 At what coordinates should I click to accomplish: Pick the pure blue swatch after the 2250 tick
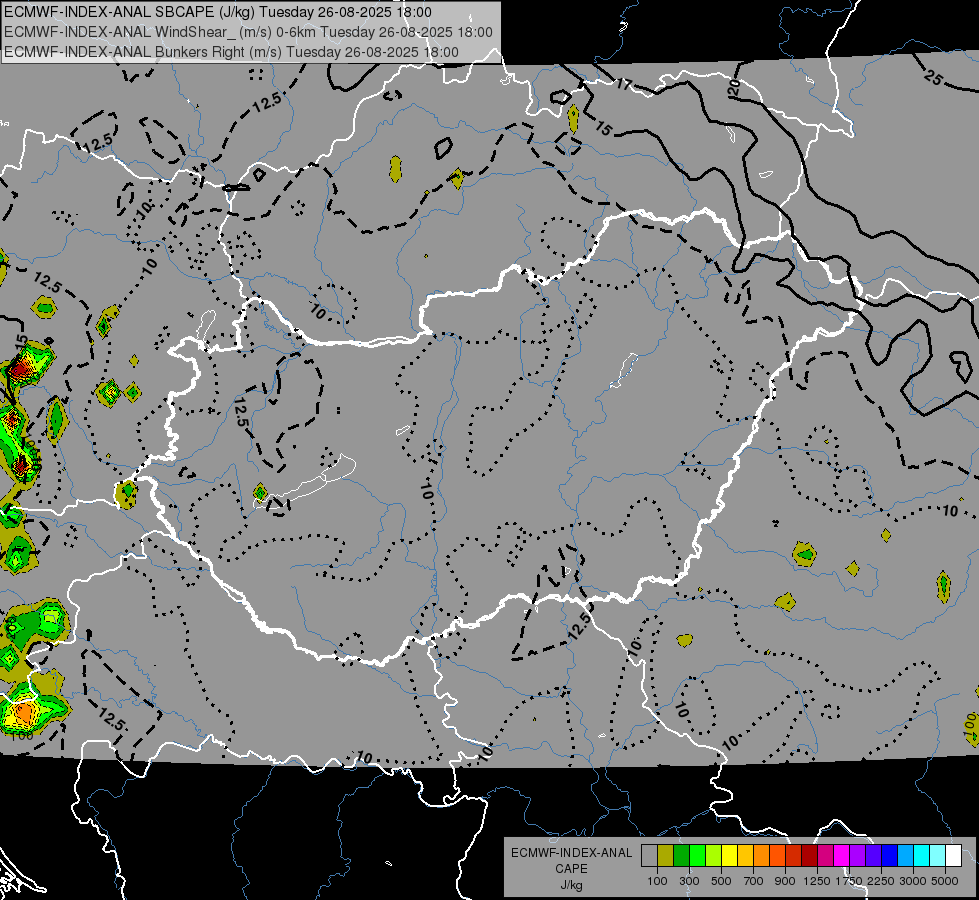tap(890, 856)
